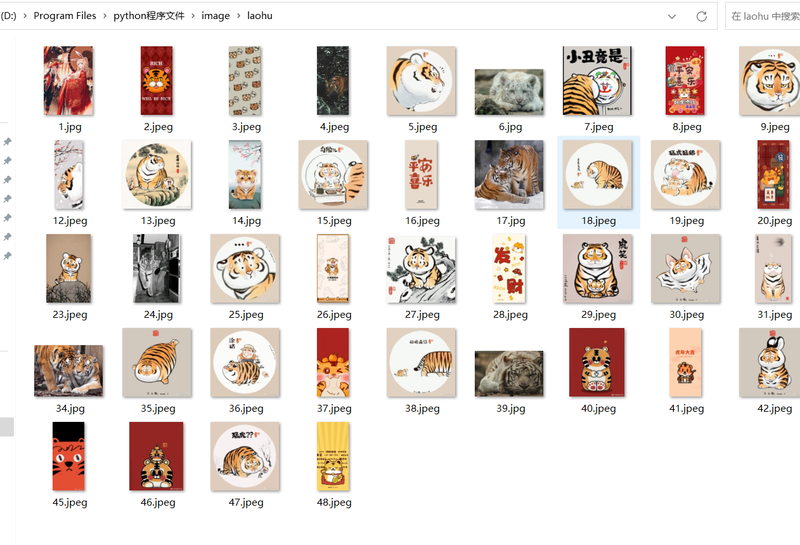The width and height of the screenshot is (800, 545).
Task: Select the plum blossom image 12.jpeg
Action: [68, 175]
